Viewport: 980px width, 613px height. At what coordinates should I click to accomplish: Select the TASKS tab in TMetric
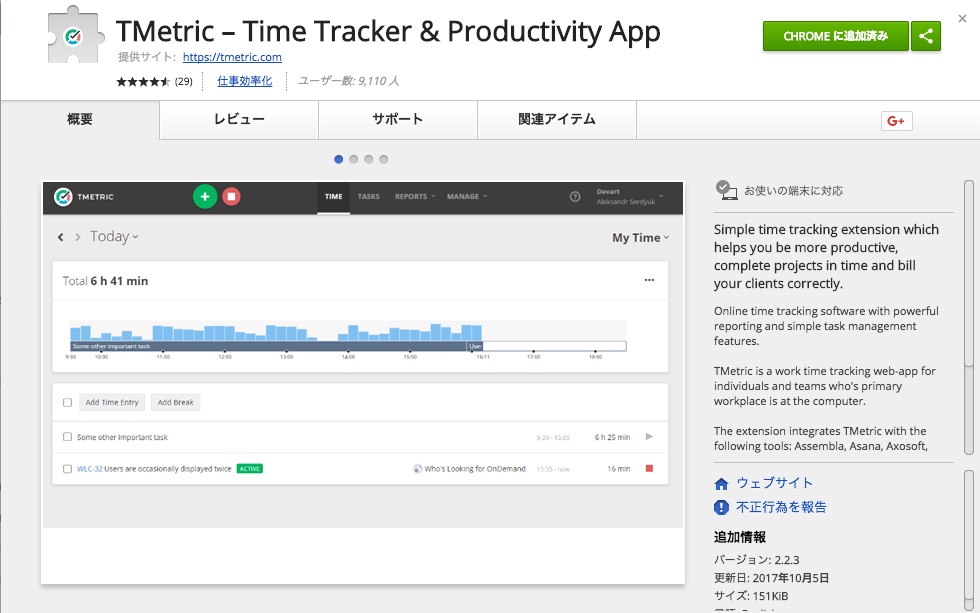pyautogui.click(x=369, y=197)
